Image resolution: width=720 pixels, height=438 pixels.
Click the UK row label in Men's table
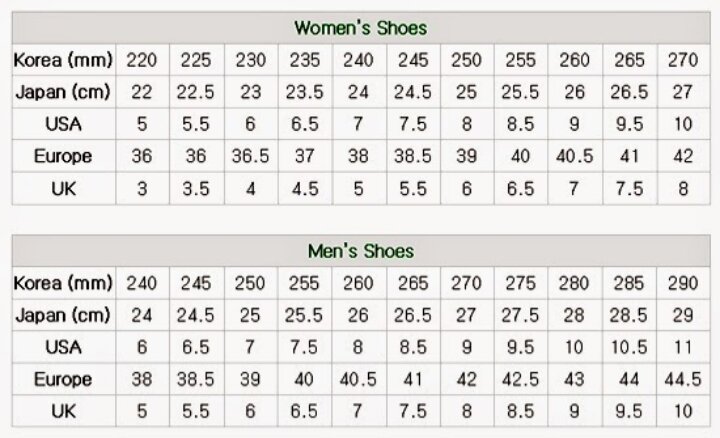point(63,411)
